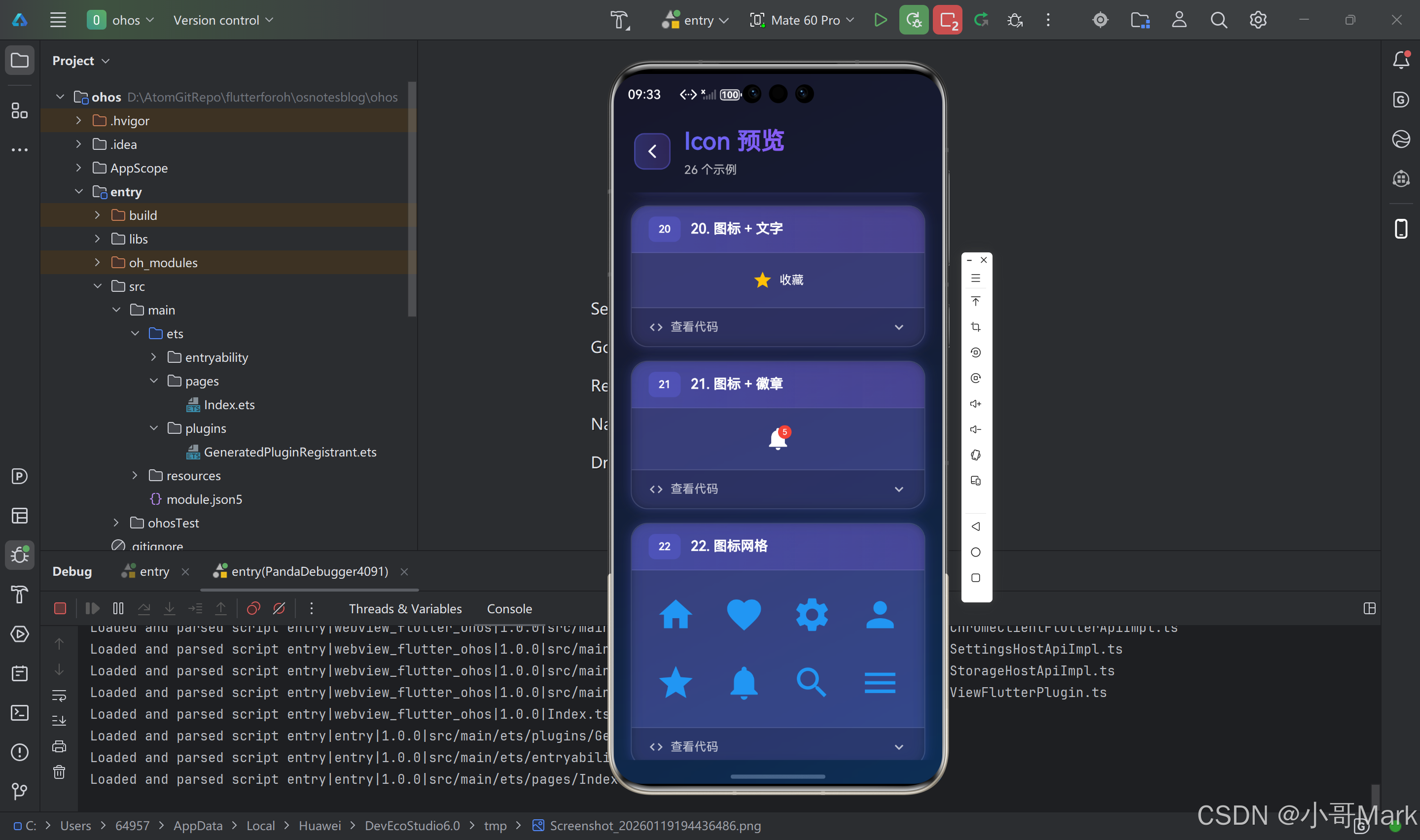Screen dimensions: 1420x840
Task: Expand the AppScope folder
Action: [79, 168]
